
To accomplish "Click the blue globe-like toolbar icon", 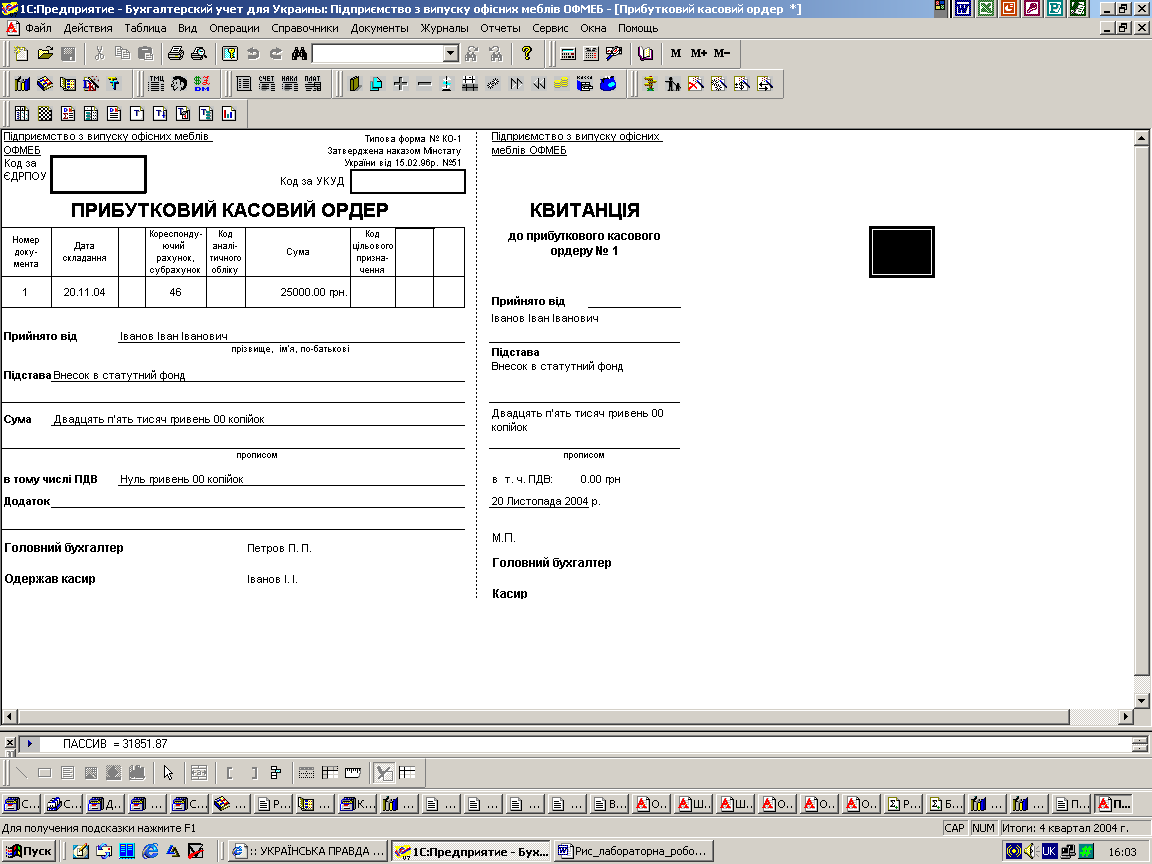I will (x=608, y=84).
